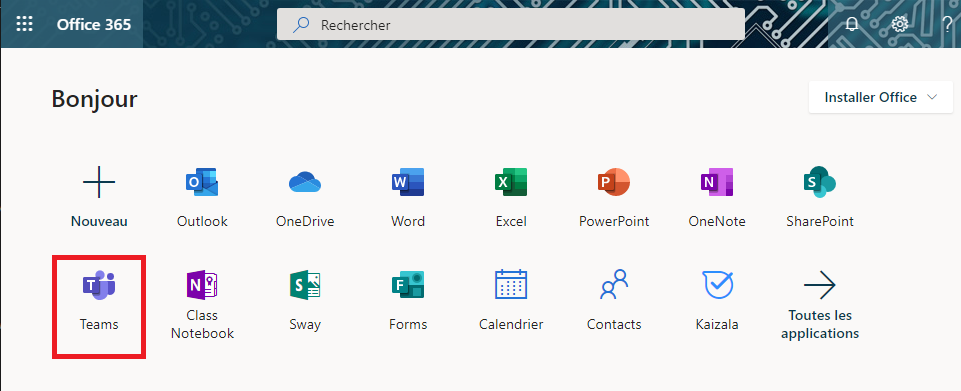Screen dimensions: 961x391
Task: Launch the Excel app icon
Action: tap(511, 182)
